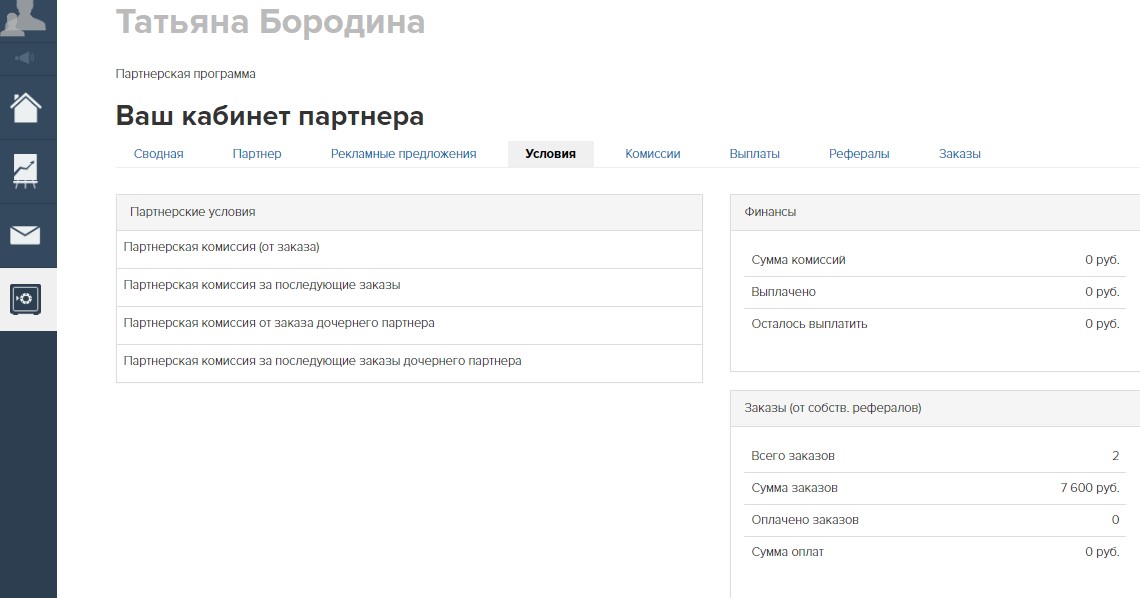Click the Всего заказов value 2

click(1115, 456)
